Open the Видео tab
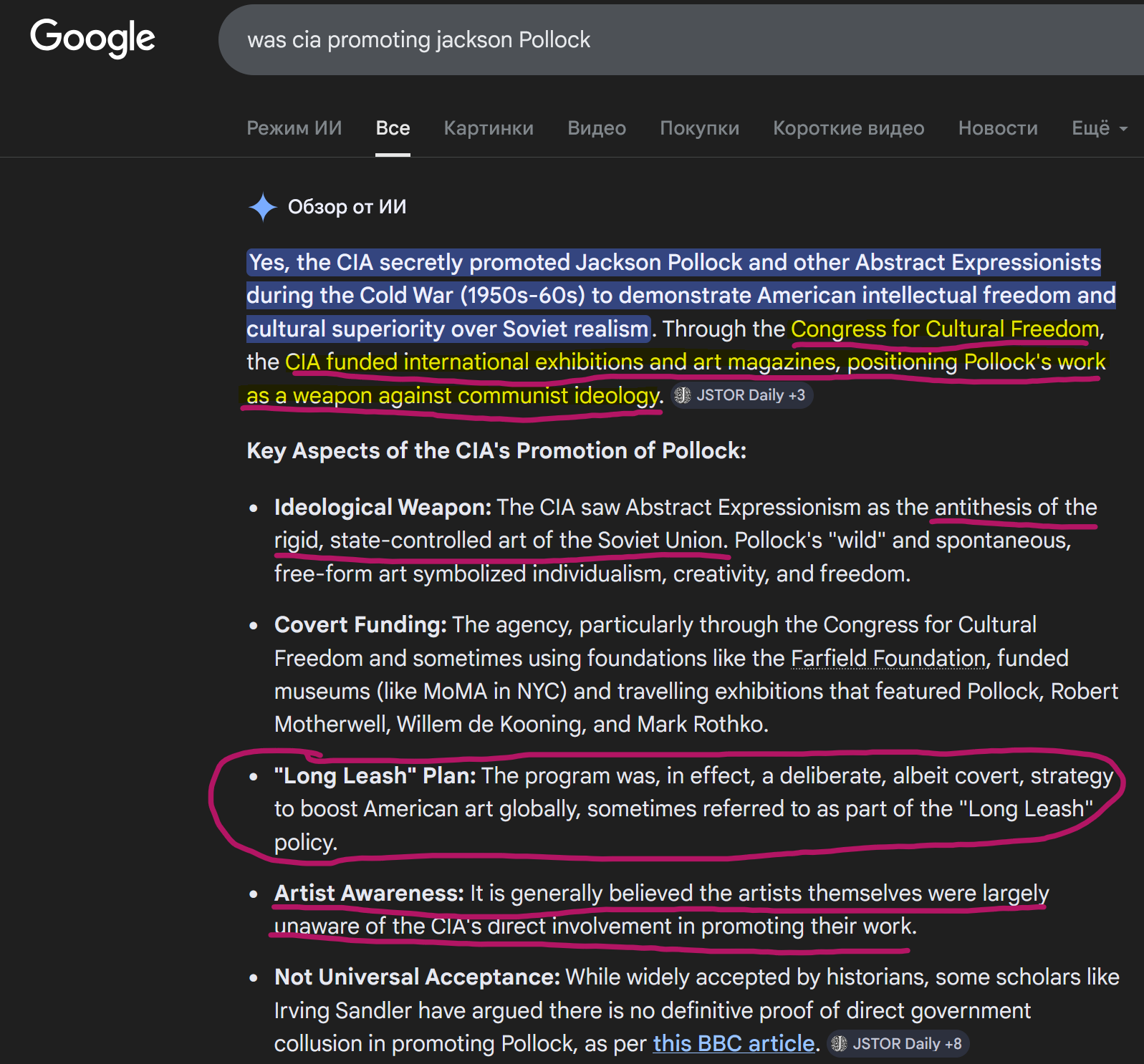The height and width of the screenshot is (1064, 1144). (597, 128)
